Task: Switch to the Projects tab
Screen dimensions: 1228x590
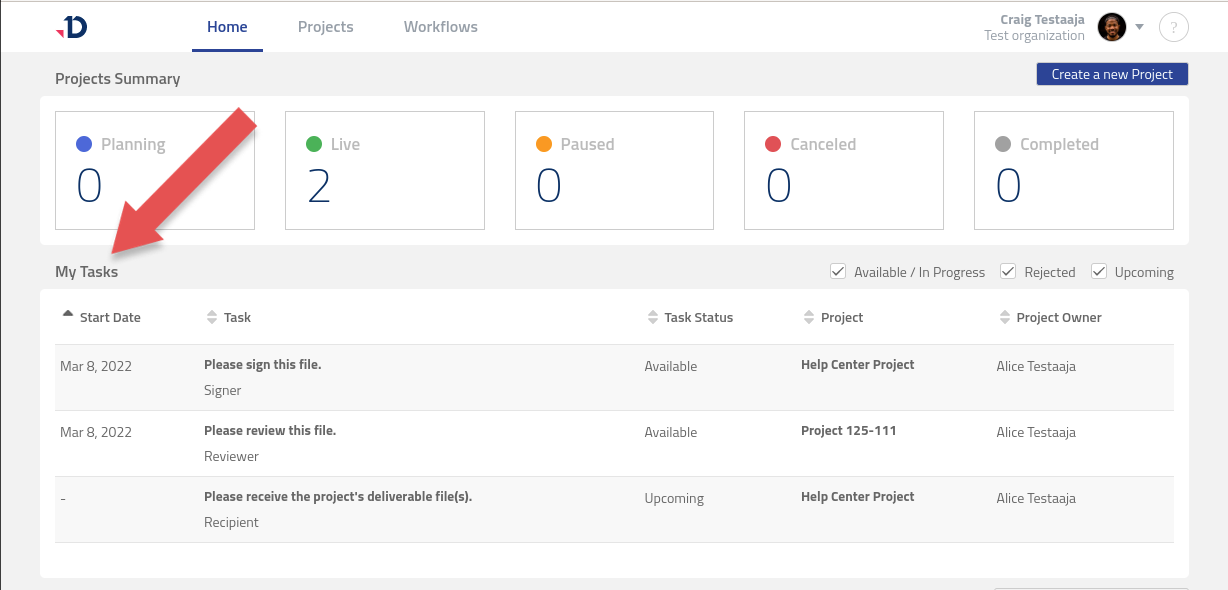Action: [x=325, y=27]
